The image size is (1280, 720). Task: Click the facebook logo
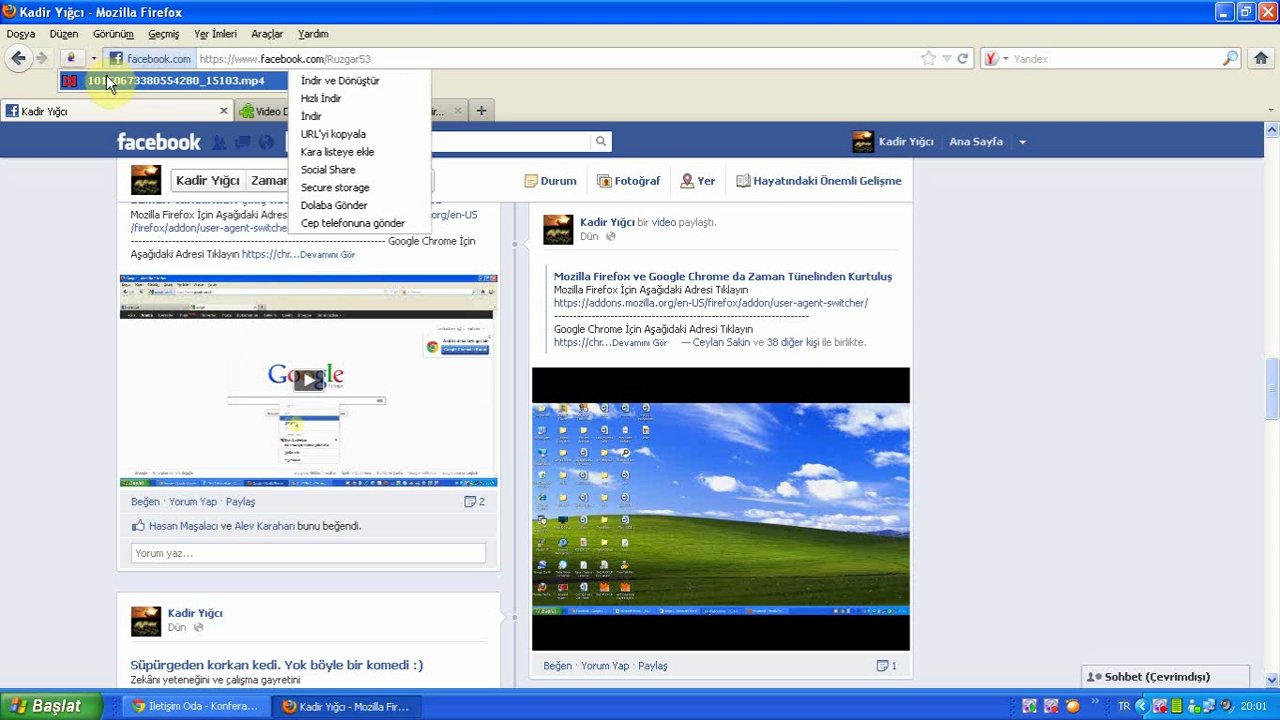coord(158,142)
